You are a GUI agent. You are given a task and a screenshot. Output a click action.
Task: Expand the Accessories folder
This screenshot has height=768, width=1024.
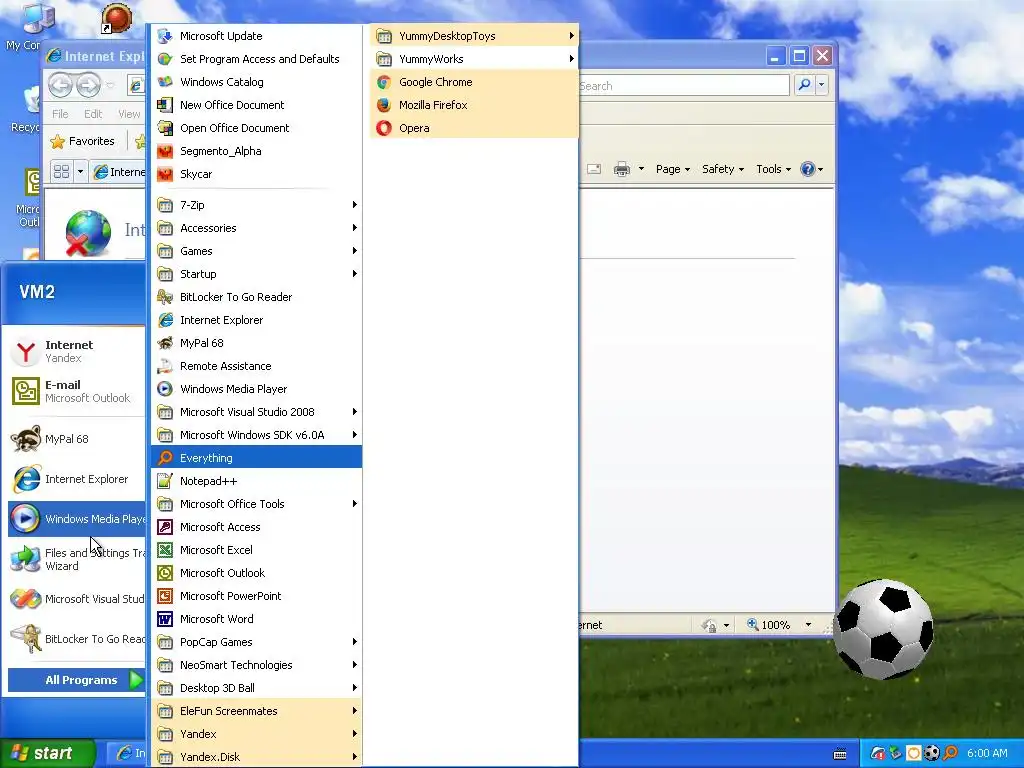(256, 228)
